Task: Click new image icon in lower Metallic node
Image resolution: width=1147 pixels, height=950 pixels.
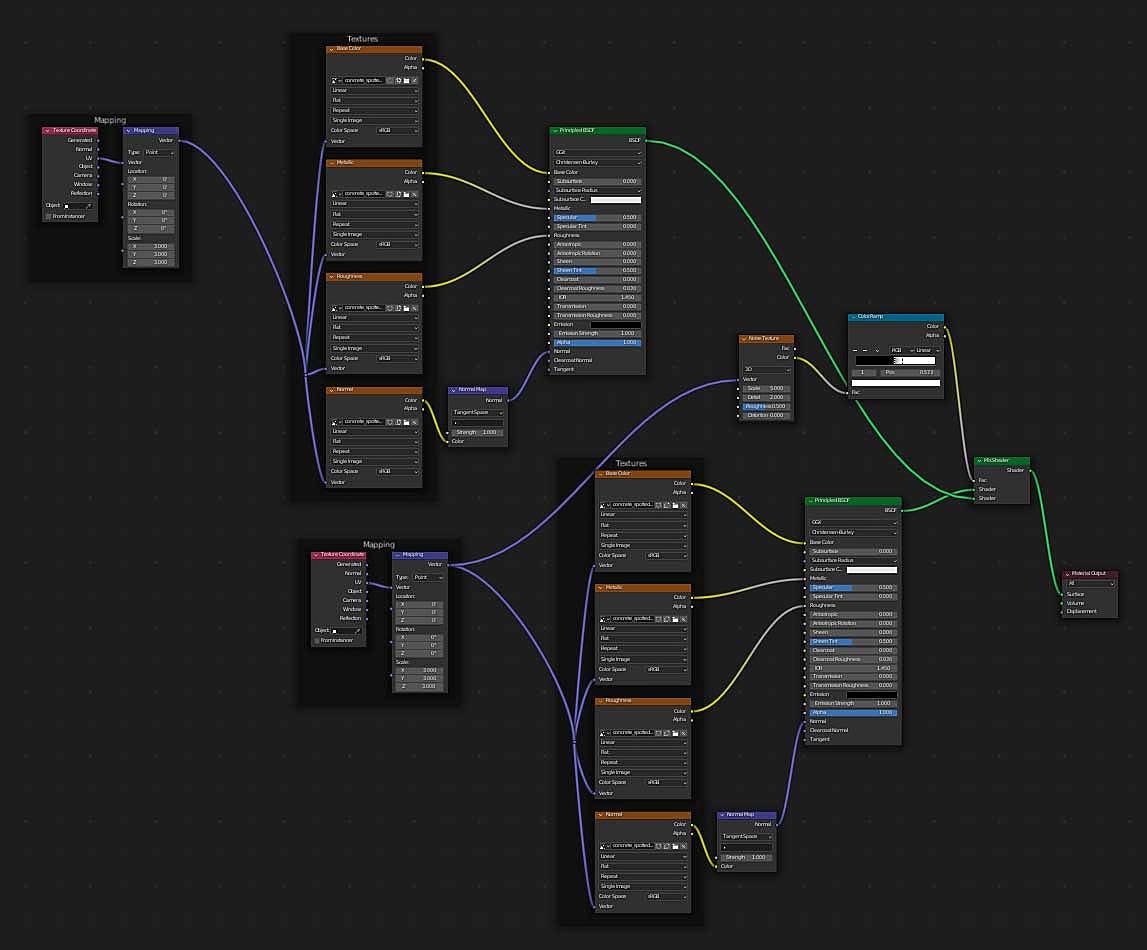Action: [x=667, y=619]
